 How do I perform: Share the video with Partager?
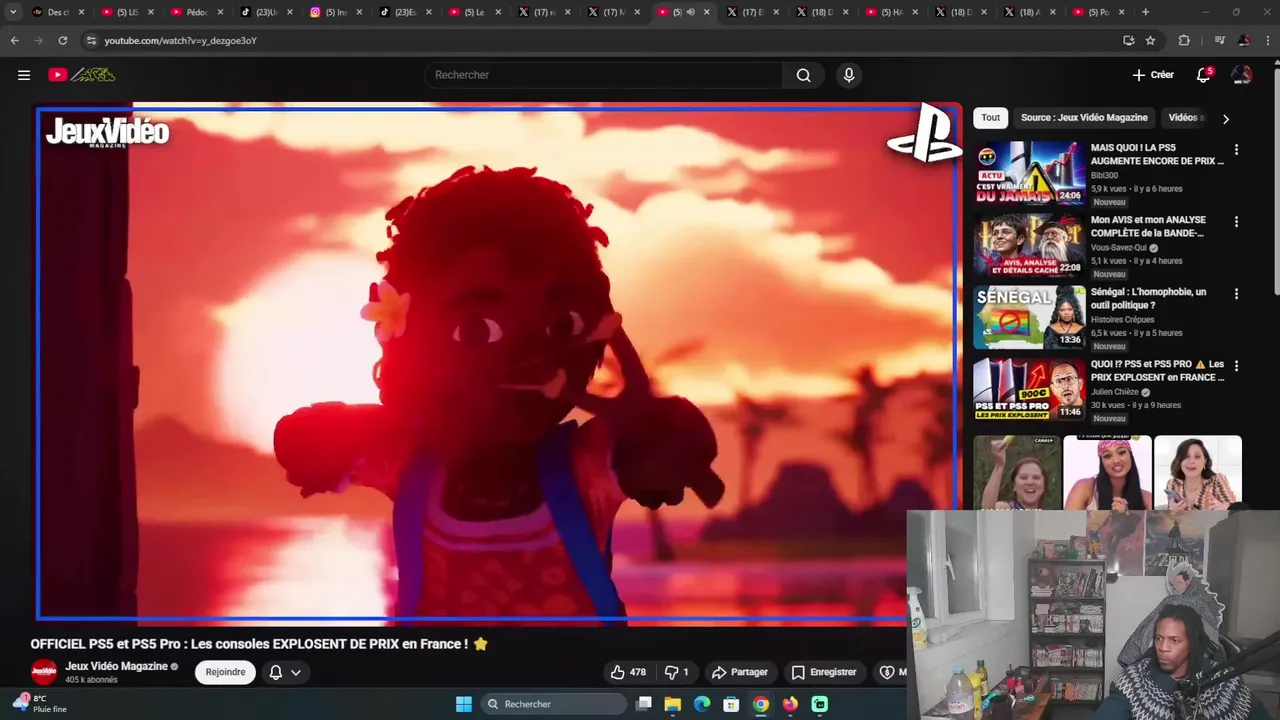[740, 672]
